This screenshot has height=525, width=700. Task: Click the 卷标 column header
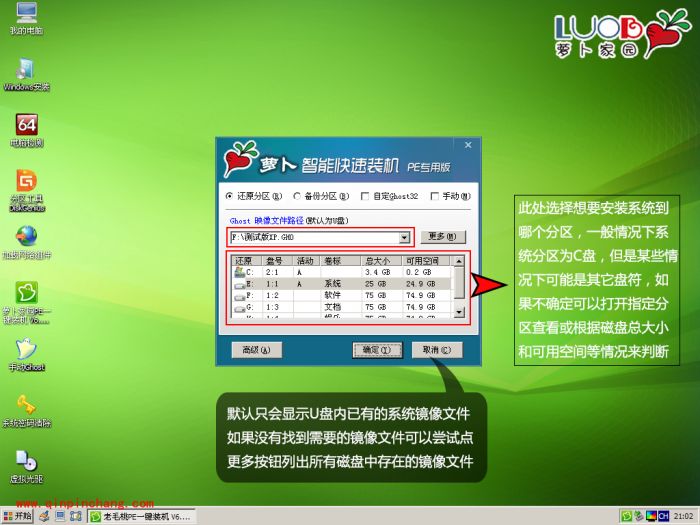click(x=340, y=261)
